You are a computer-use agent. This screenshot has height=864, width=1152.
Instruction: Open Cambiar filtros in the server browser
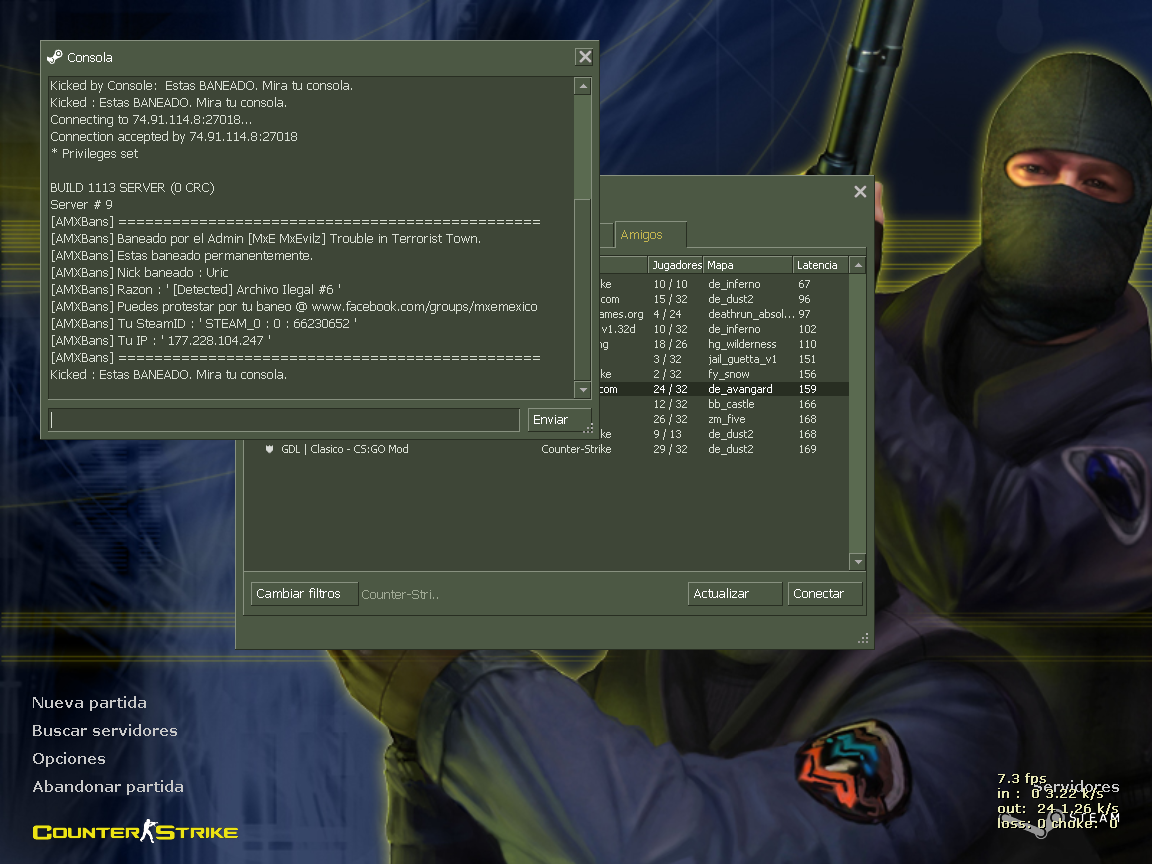(x=304, y=594)
